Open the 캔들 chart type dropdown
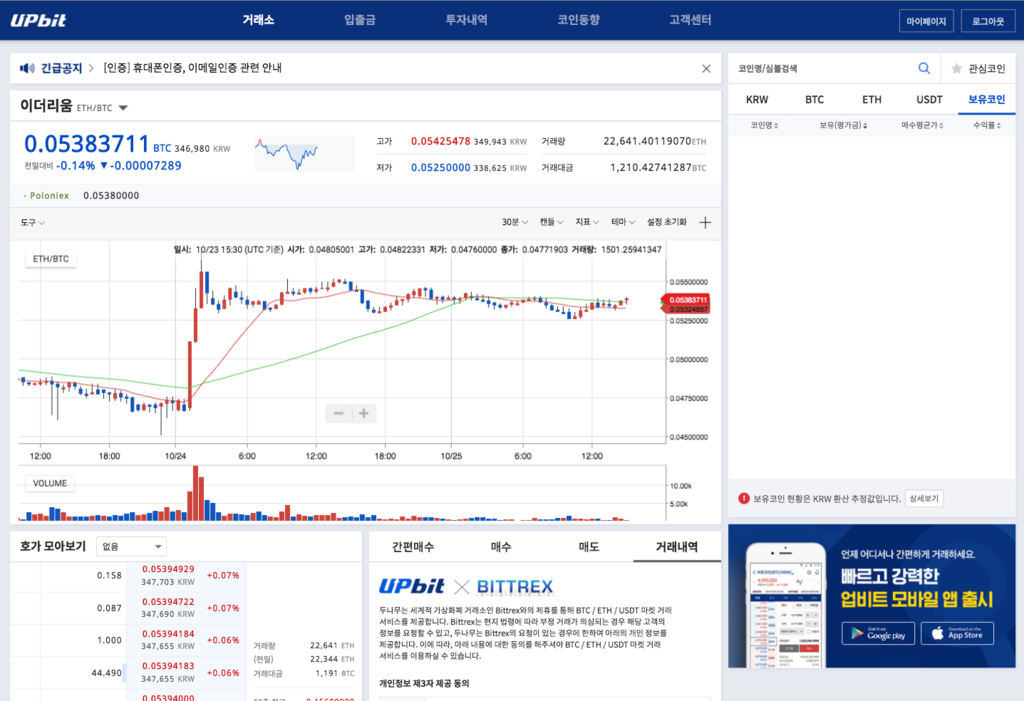1024x701 pixels. (x=551, y=222)
